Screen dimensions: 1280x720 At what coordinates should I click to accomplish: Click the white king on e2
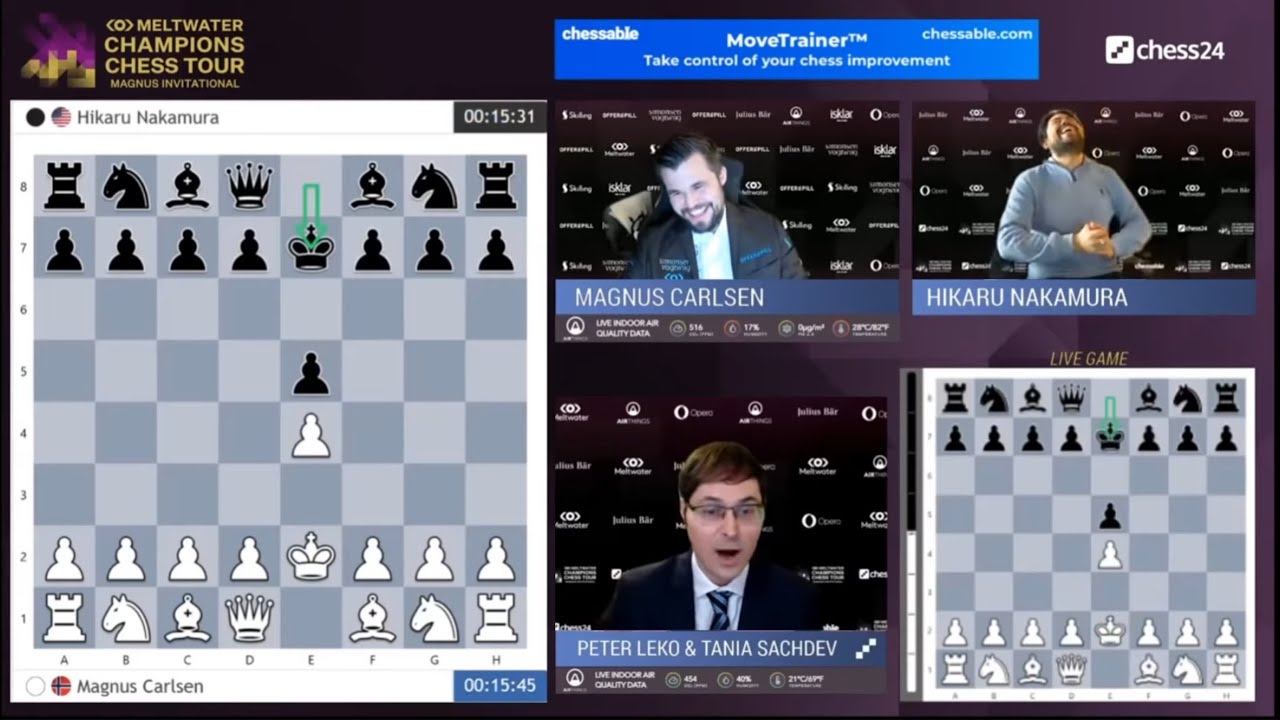tap(310, 558)
